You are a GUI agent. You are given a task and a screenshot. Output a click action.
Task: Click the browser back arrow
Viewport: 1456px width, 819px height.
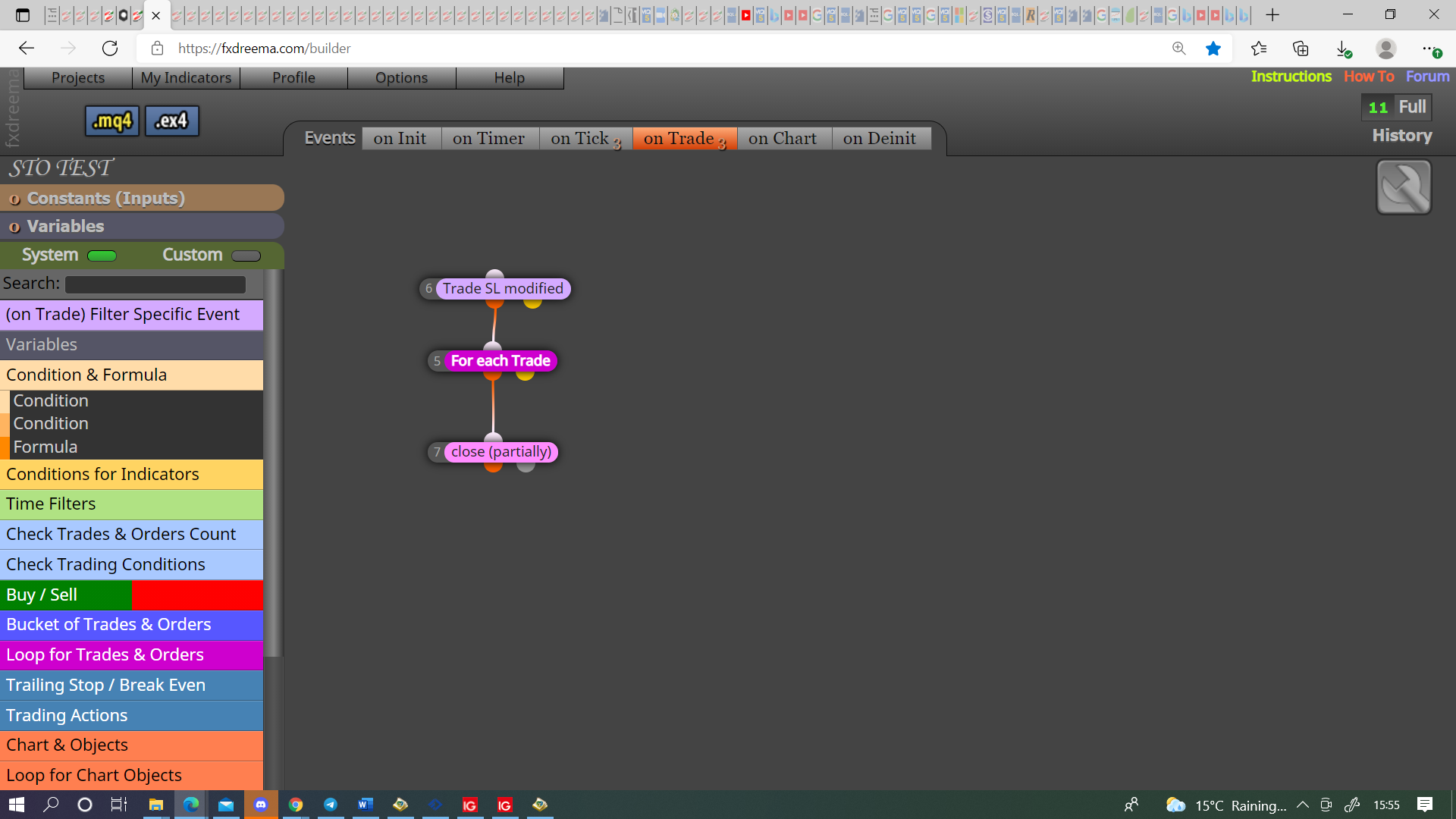27,49
